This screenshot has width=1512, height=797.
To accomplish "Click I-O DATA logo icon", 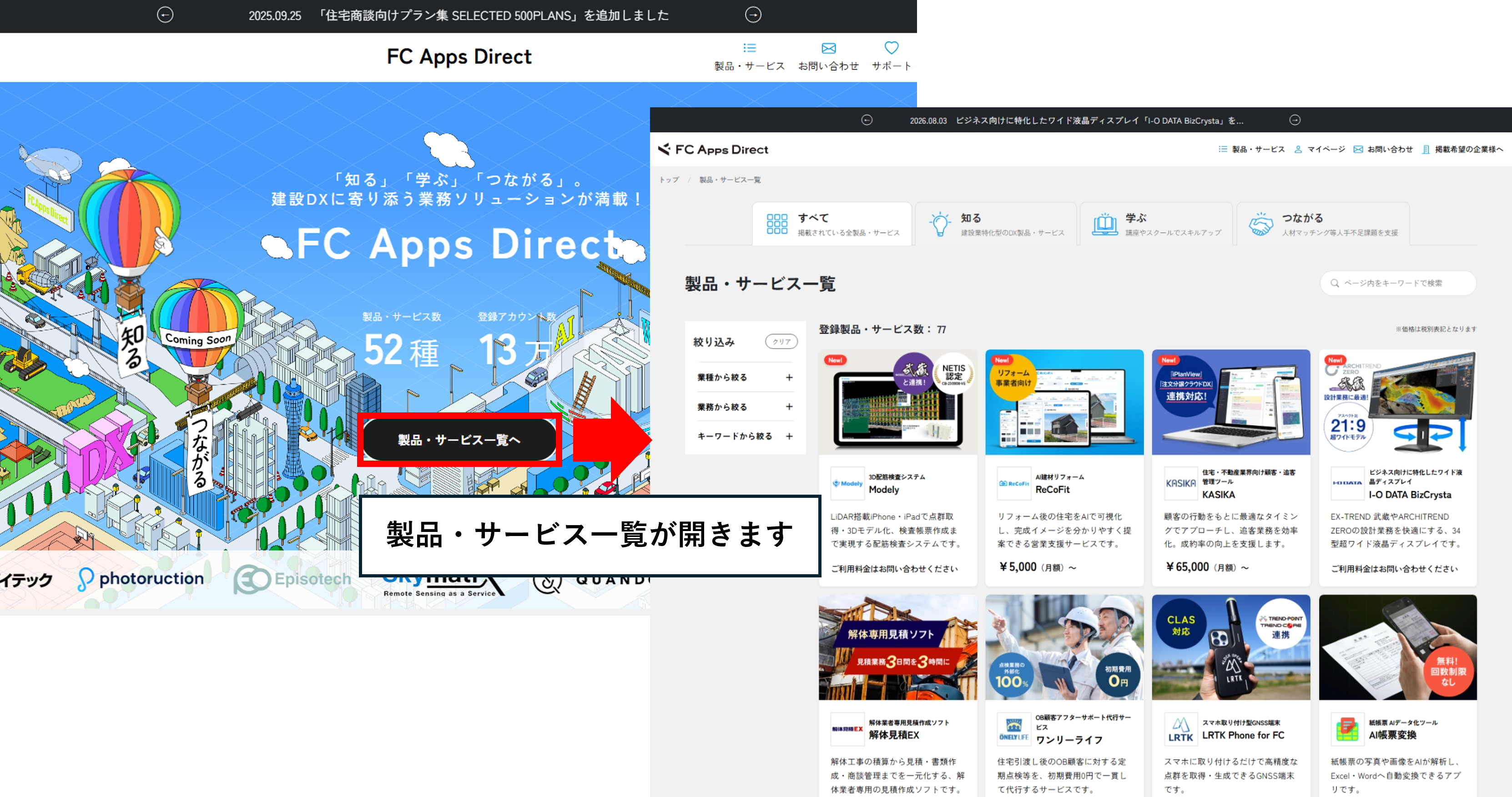I will pyautogui.click(x=1347, y=484).
